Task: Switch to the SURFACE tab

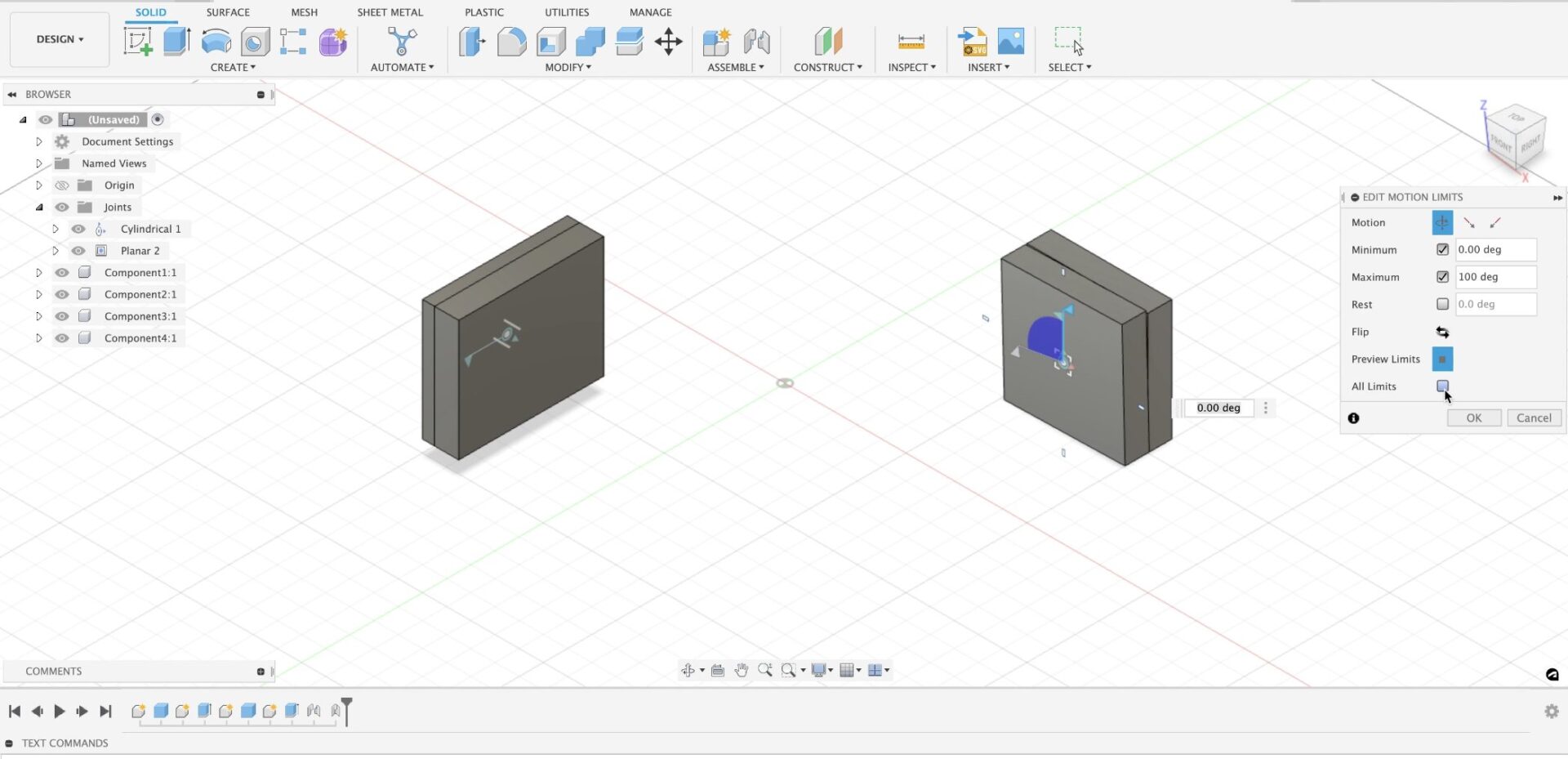Action: click(x=228, y=12)
